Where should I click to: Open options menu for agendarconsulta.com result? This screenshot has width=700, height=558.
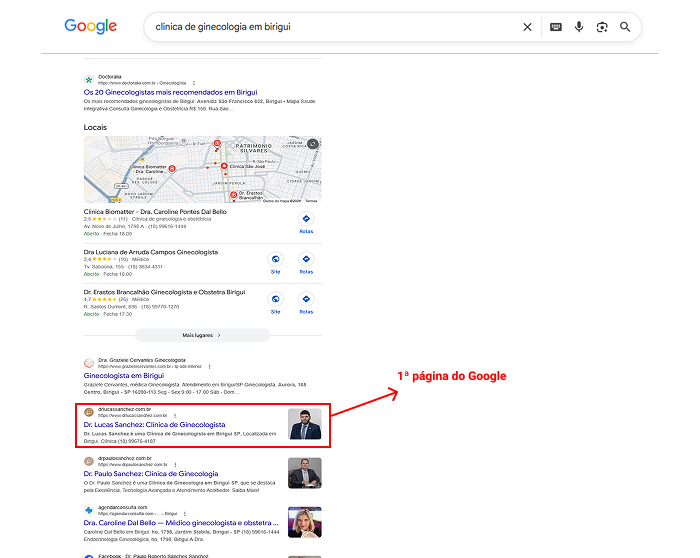pos(185,514)
